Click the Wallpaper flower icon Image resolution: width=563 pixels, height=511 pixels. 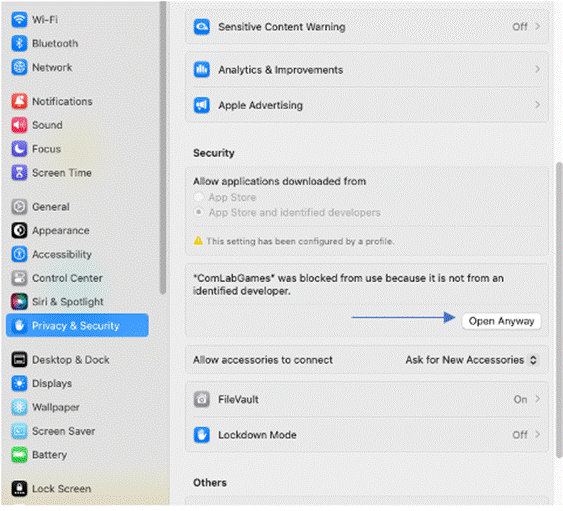point(19,407)
